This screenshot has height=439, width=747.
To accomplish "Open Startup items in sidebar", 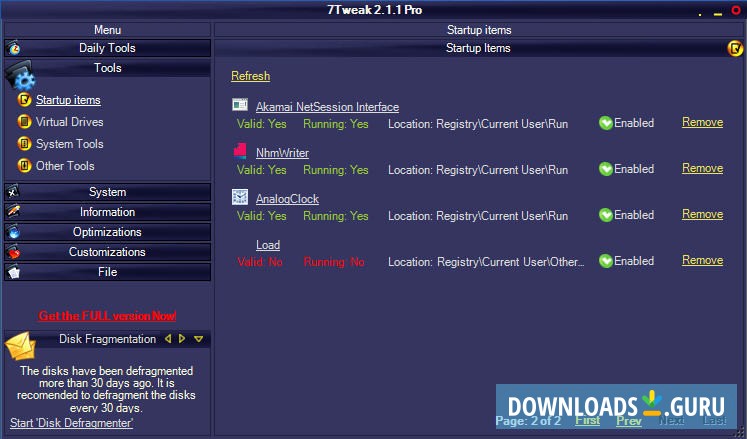I will [x=68, y=100].
